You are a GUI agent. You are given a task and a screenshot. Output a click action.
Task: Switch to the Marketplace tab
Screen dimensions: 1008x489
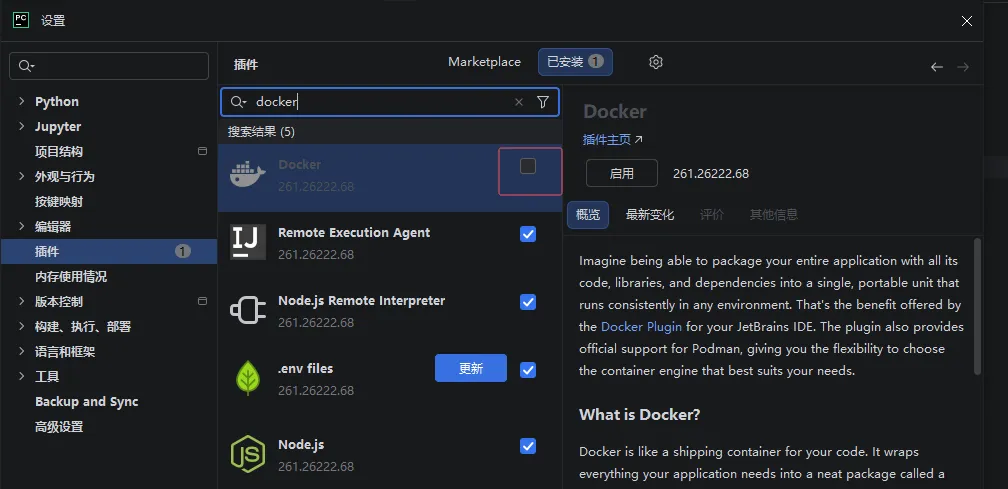[x=484, y=62]
